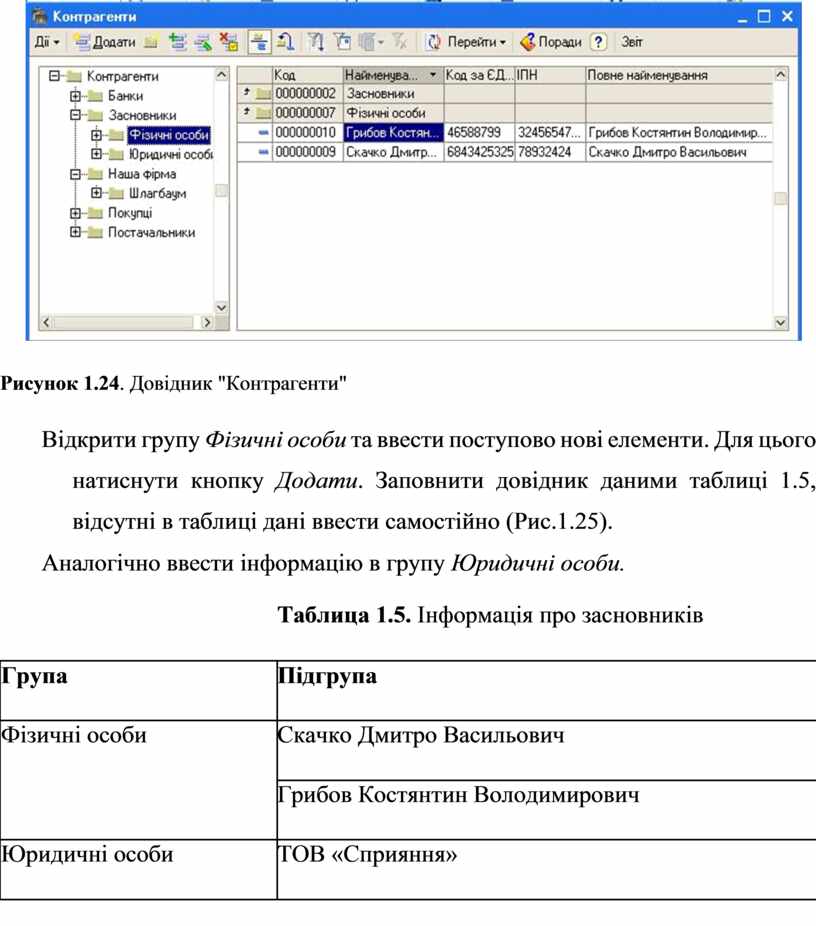Mark the selected item for deletion
This screenshot has height=926, width=816.
pyautogui.click(x=229, y=42)
